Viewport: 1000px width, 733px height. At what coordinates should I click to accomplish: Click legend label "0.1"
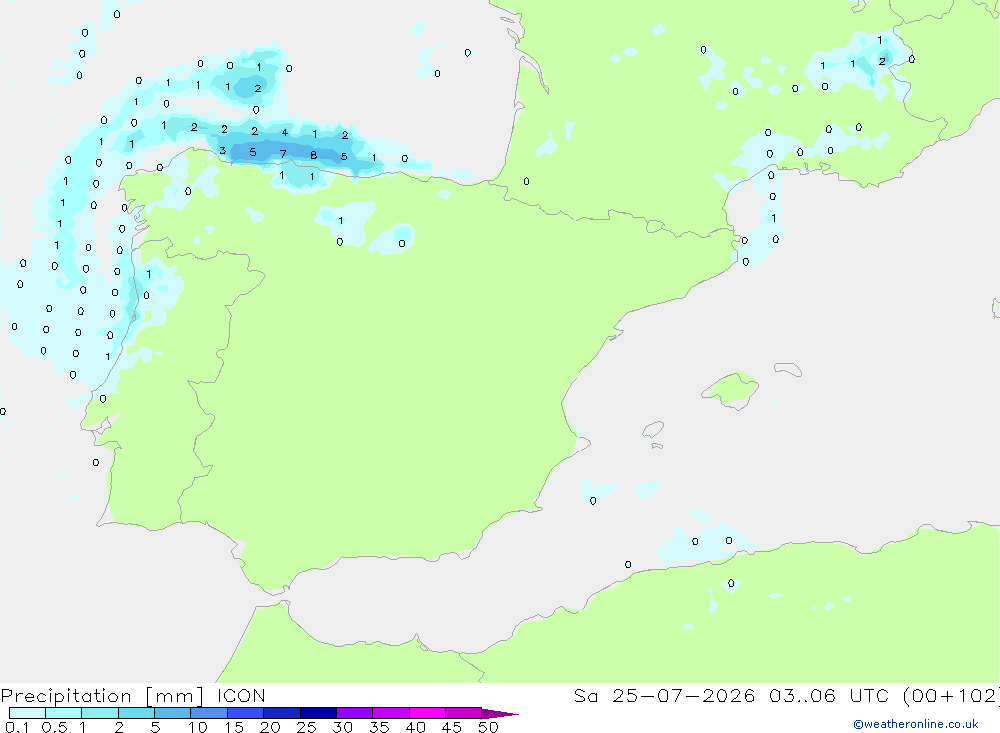(x=17, y=727)
